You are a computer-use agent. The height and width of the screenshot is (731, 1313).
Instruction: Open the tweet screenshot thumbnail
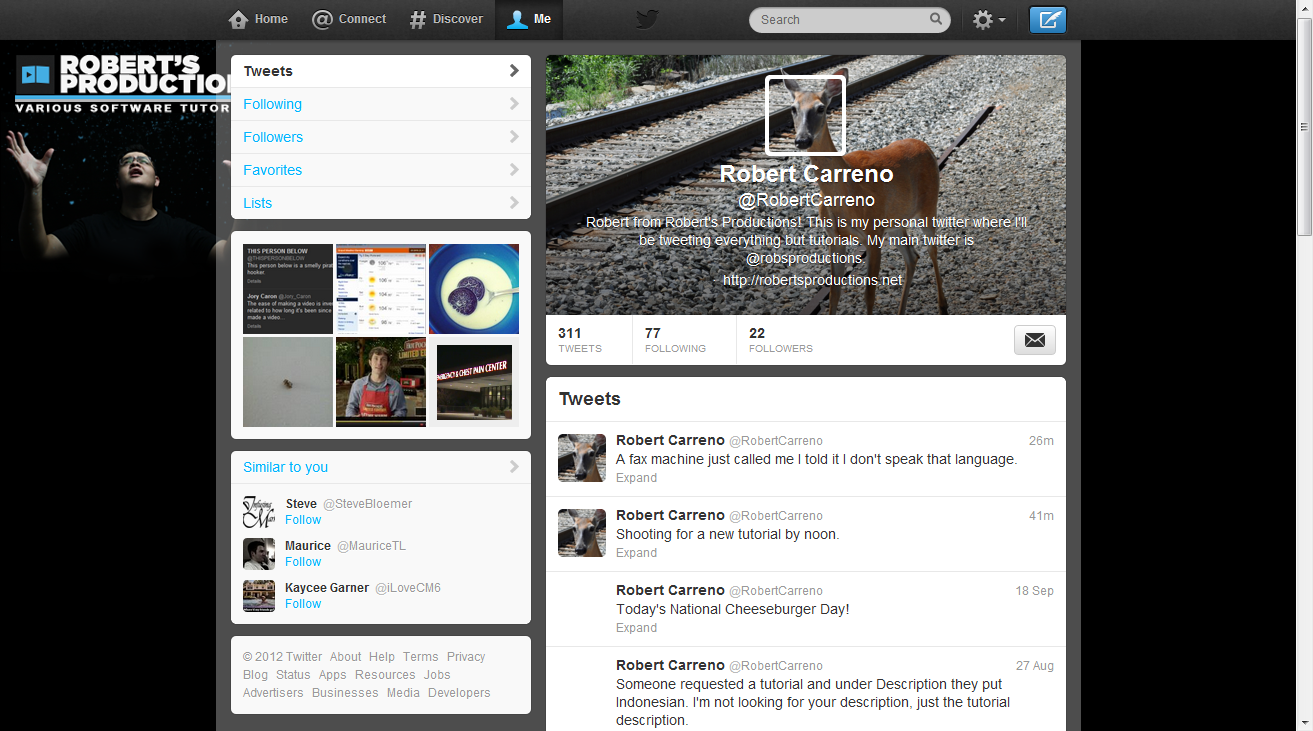click(x=288, y=289)
